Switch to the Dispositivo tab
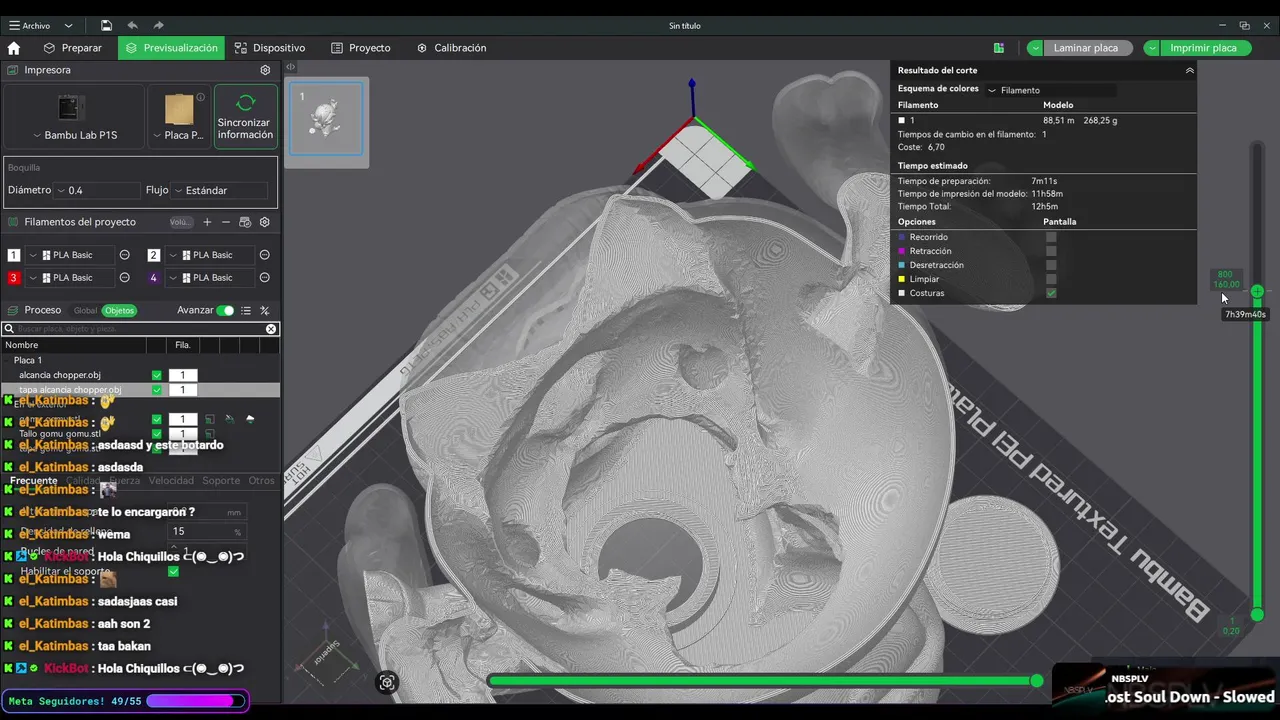The image size is (1280, 720). tap(270, 48)
